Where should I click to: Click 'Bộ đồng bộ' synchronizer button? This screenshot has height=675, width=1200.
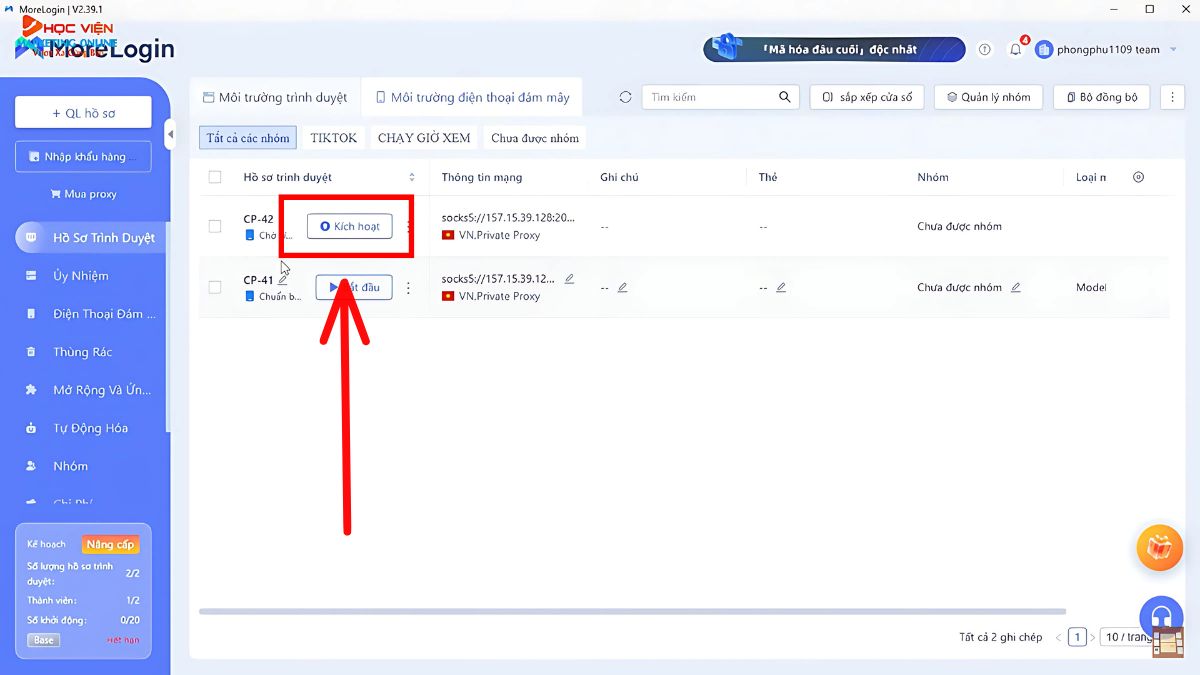(1102, 97)
